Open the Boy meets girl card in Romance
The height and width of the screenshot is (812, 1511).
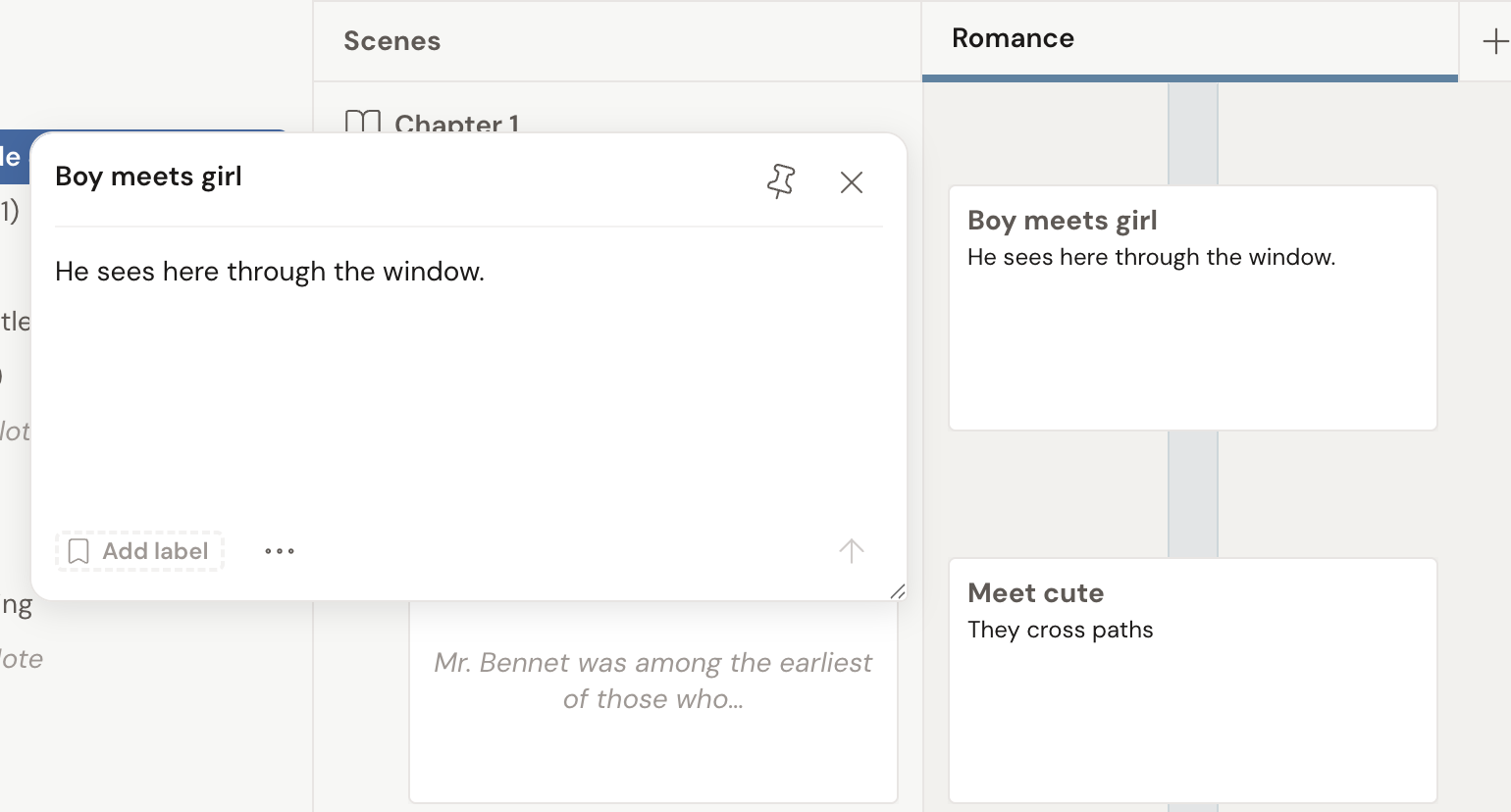[x=1193, y=308]
